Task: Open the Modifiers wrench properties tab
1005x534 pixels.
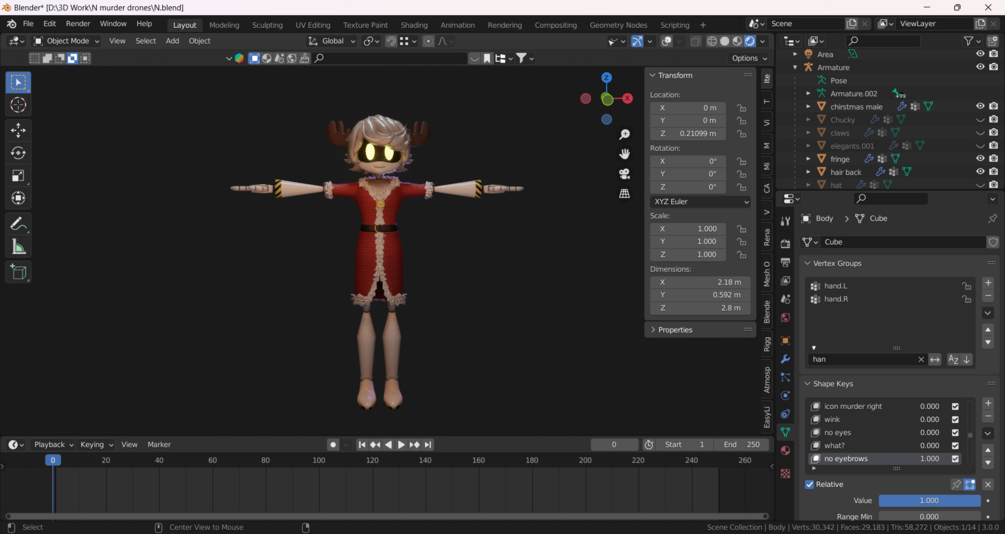Action: click(785, 359)
